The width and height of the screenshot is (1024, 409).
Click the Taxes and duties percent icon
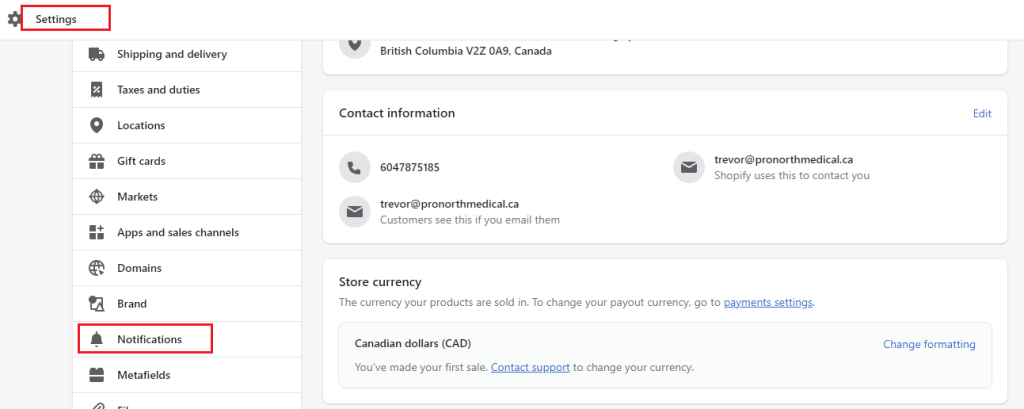click(x=97, y=90)
